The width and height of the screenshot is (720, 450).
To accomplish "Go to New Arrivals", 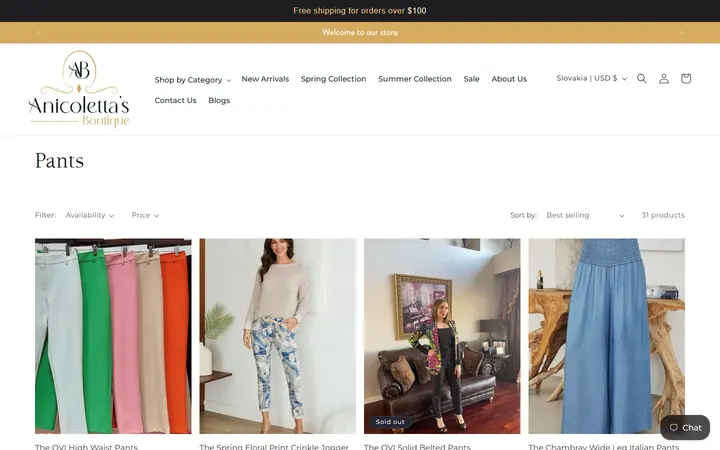I will click(x=265, y=79).
